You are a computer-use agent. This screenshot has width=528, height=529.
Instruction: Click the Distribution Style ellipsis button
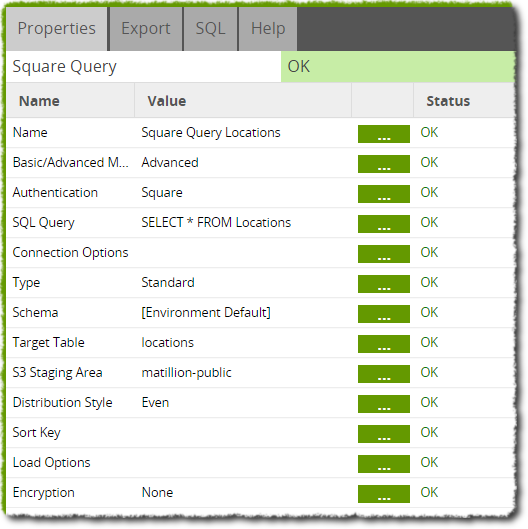point(384,404)
